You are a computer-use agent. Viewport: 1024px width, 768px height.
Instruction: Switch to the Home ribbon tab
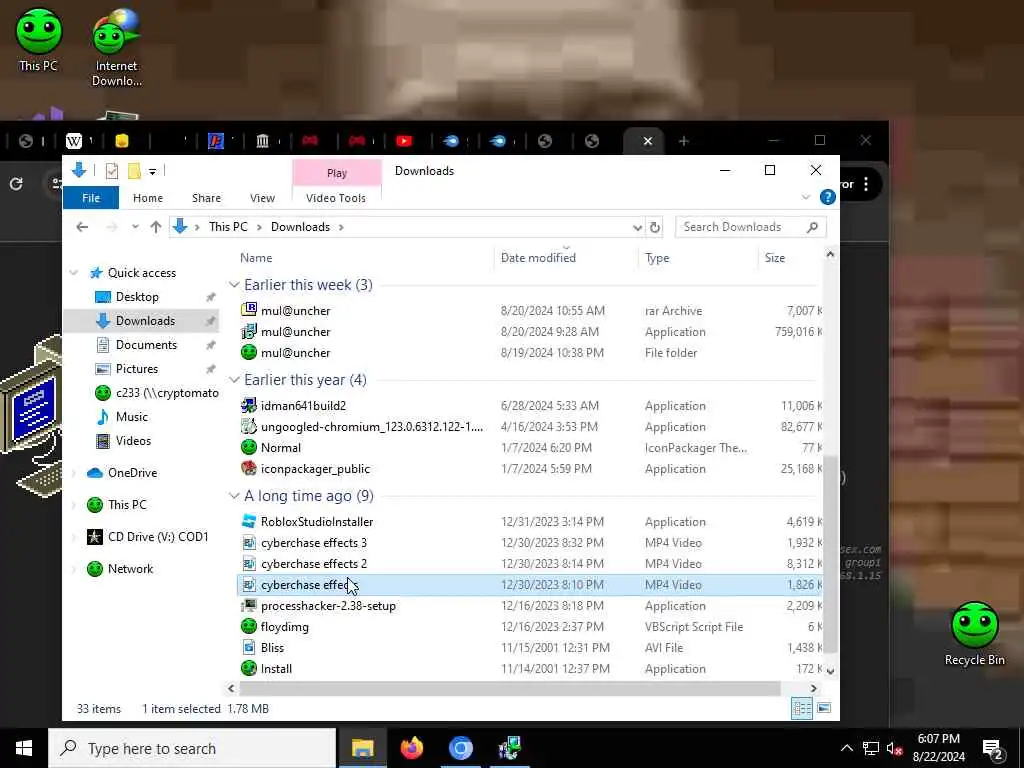[148, 198]
